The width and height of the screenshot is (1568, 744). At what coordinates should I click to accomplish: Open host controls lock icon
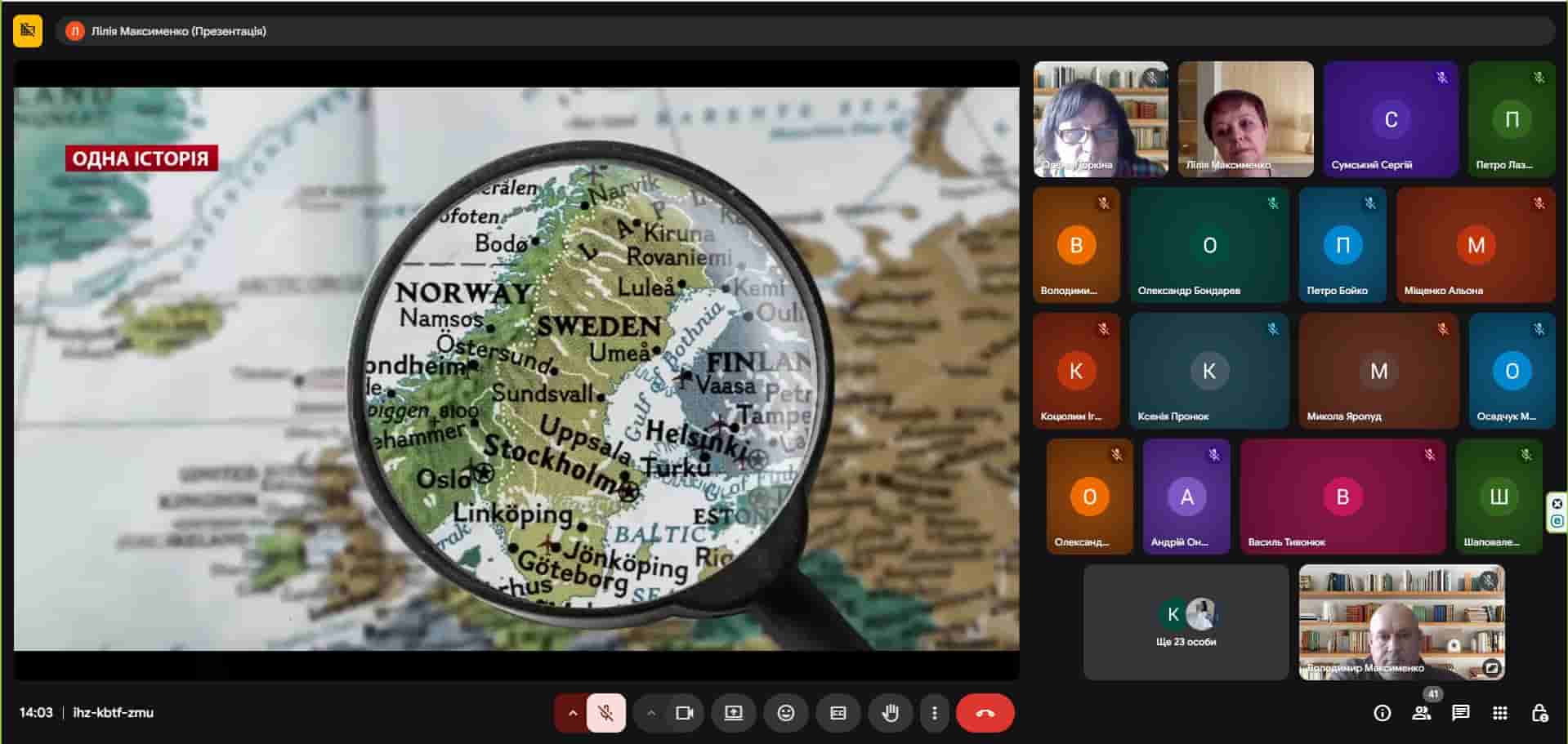pos(1539,713)
